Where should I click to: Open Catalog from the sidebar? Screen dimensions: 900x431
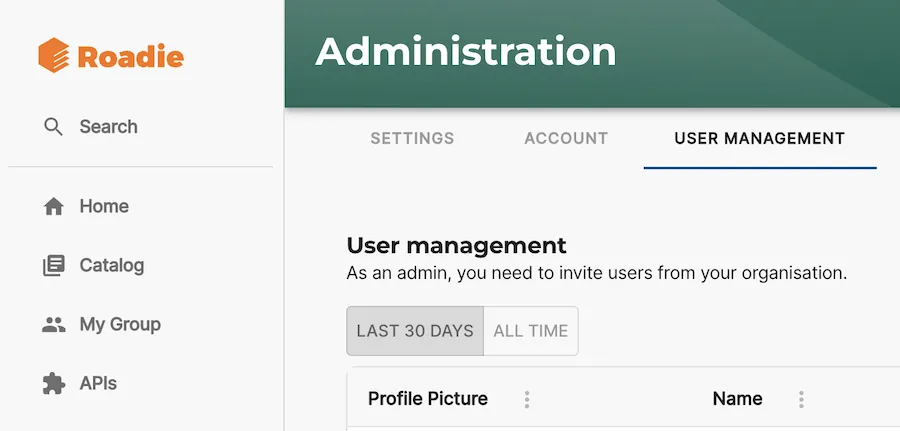tap(111, 265)
